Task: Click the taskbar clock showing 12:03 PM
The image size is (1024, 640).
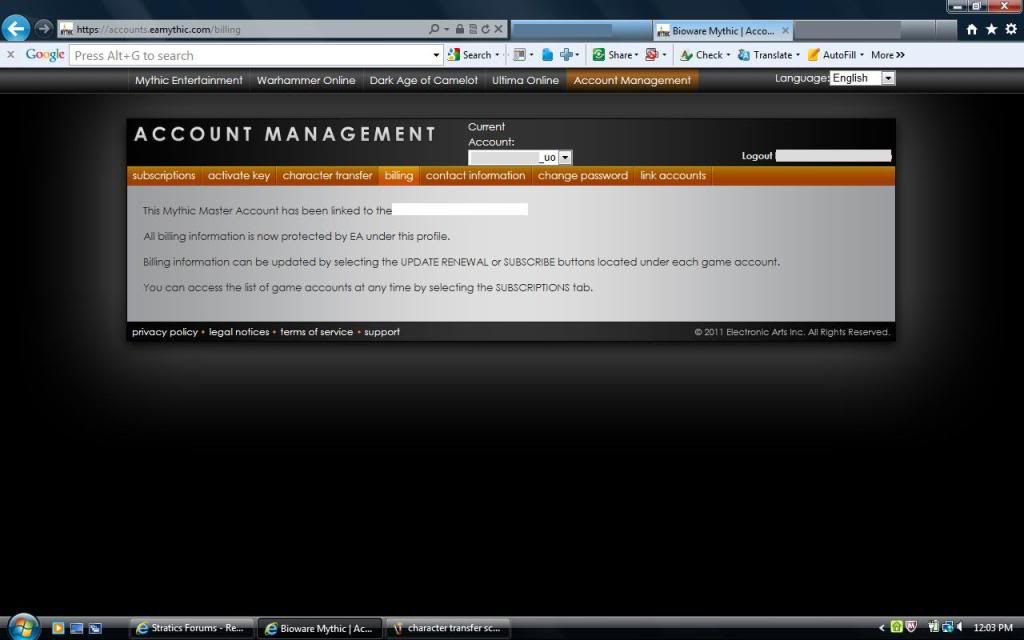Action: click(x=993, y=628)
